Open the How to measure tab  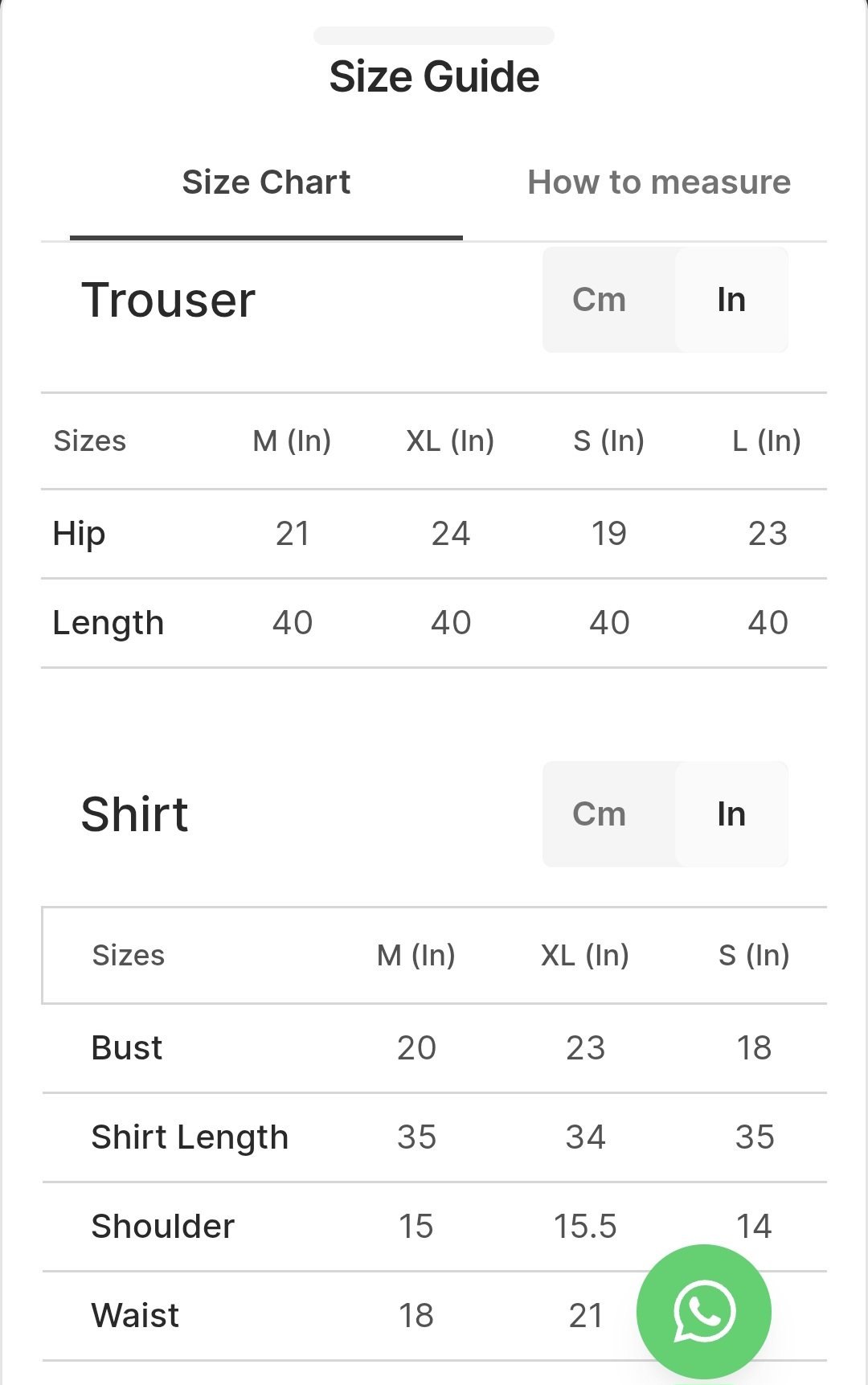659,182
